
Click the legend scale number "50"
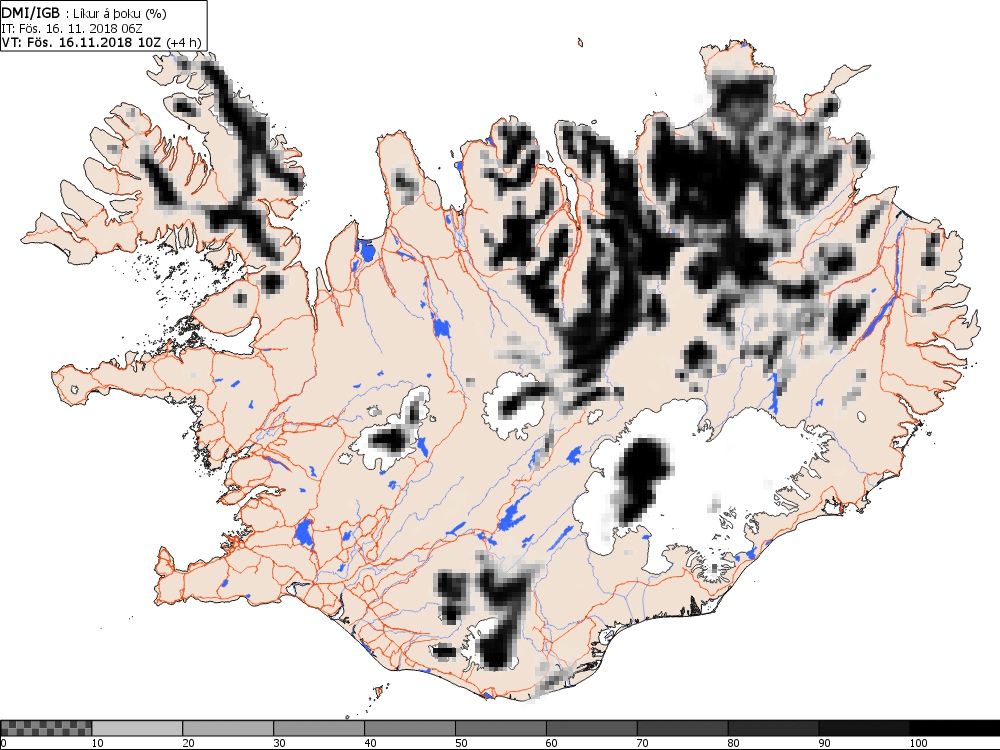click(461, 743)
